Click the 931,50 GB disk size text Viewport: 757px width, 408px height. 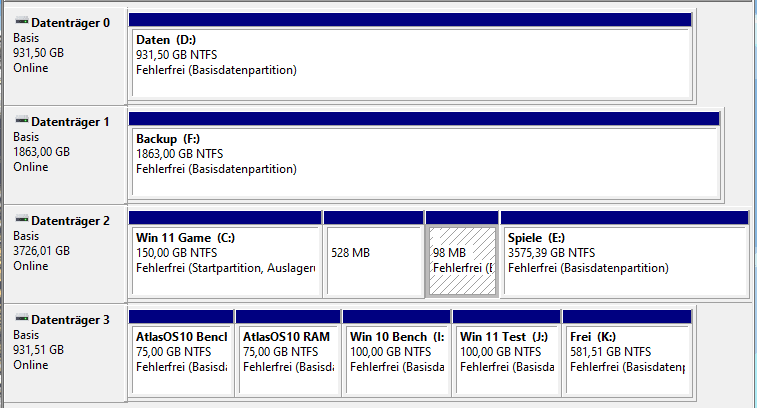pyautogui.click(x=39, y=53)
